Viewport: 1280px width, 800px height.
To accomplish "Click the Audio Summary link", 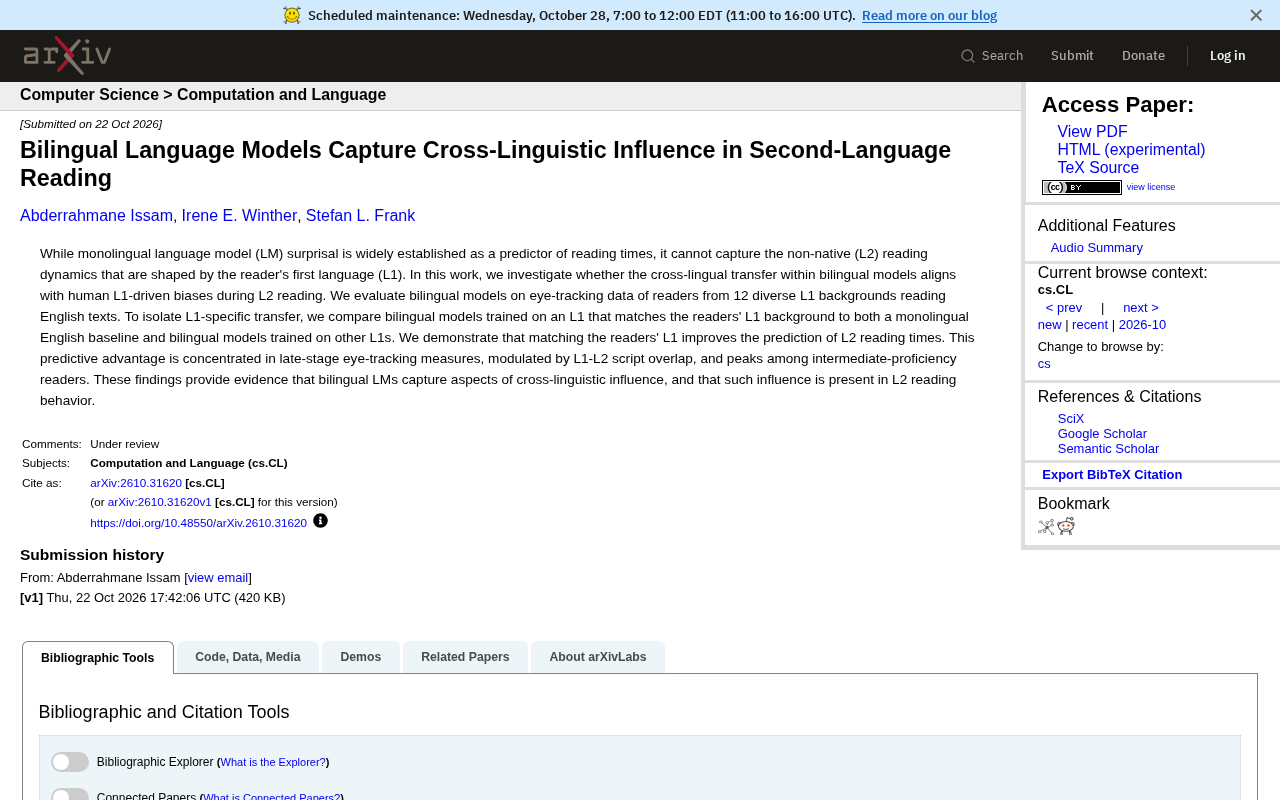I will [x=1096, y=248].
